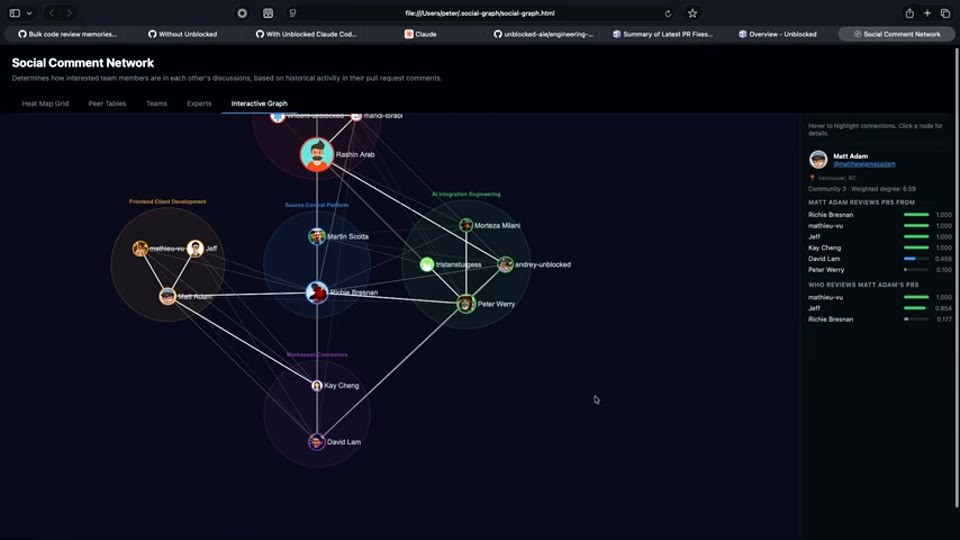The image size is (960, 540).
Task: Select the David Lam graph node
Action: click(317, 441)
